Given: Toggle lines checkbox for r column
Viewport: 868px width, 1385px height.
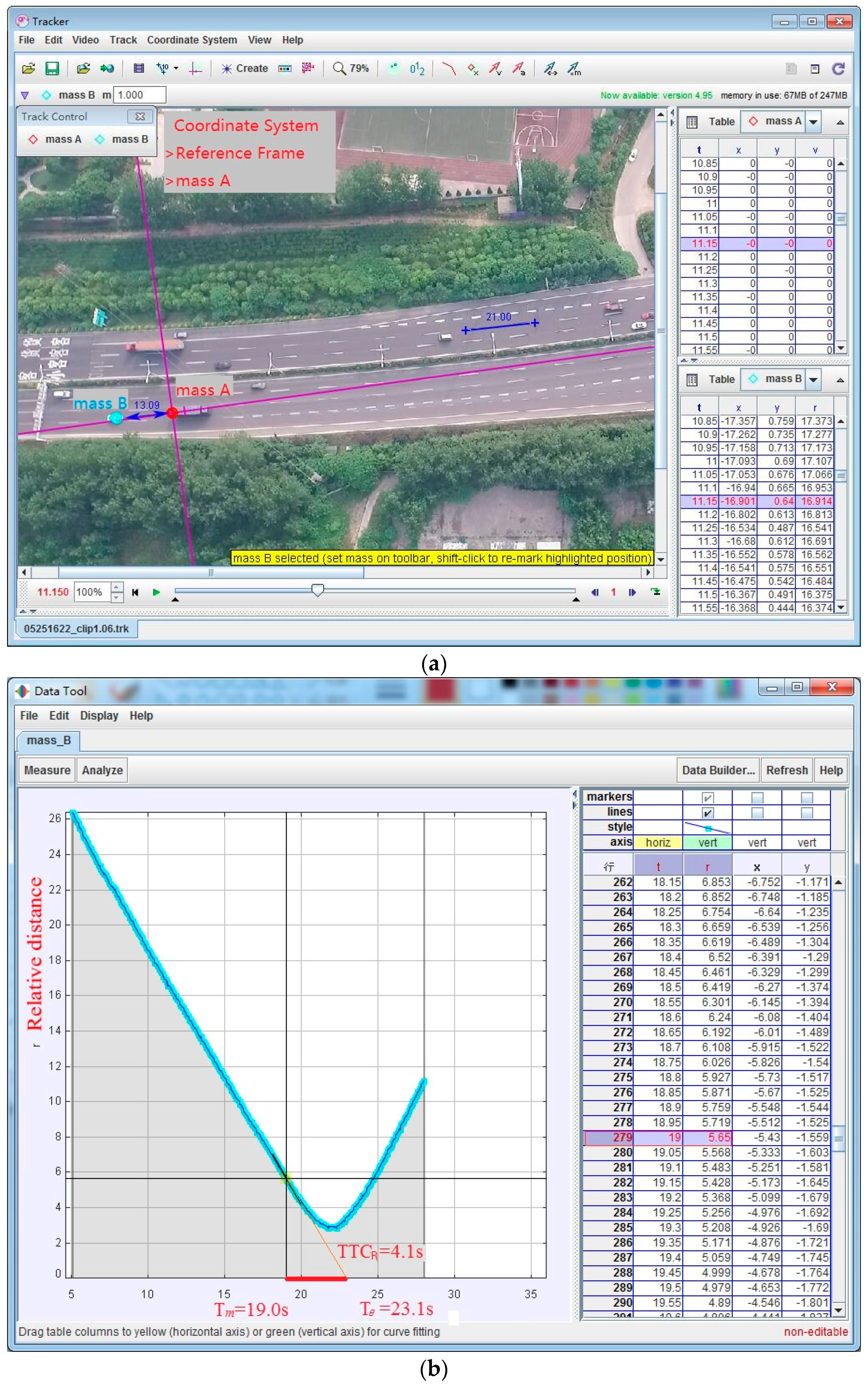Looking at the screenshot, I should (707, 813).
